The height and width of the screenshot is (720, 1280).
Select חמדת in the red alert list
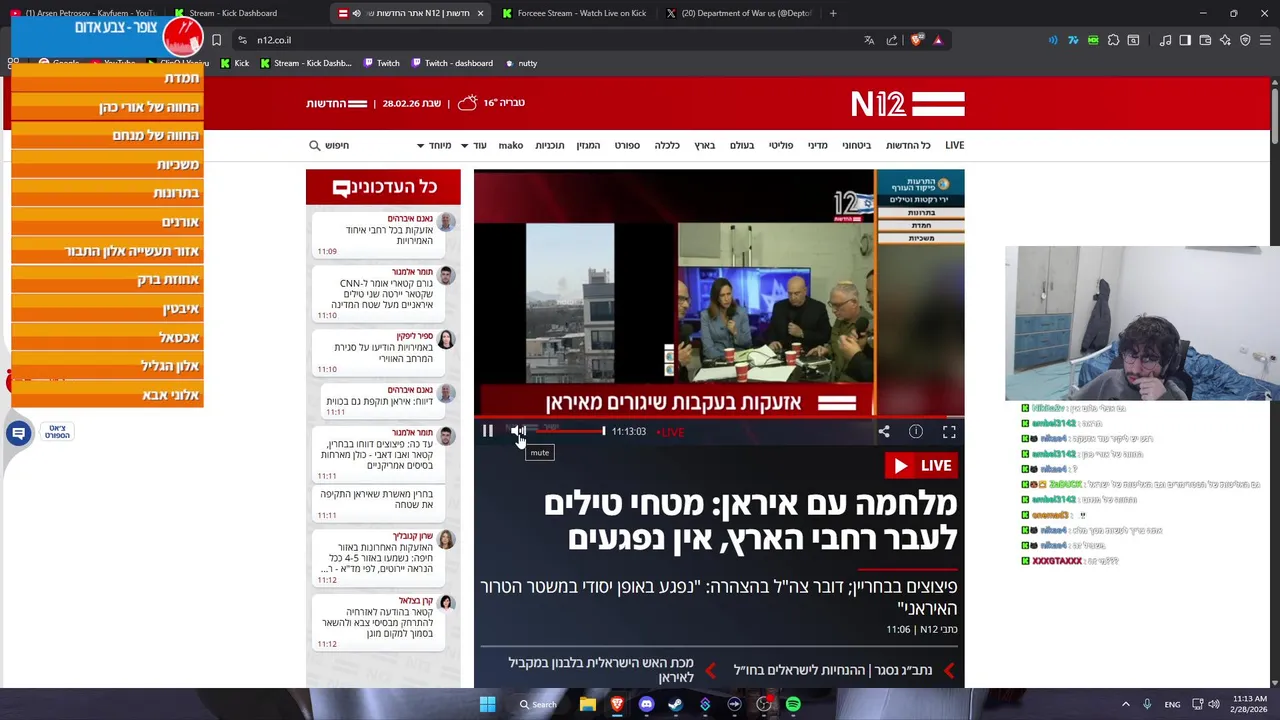[107, 78]
